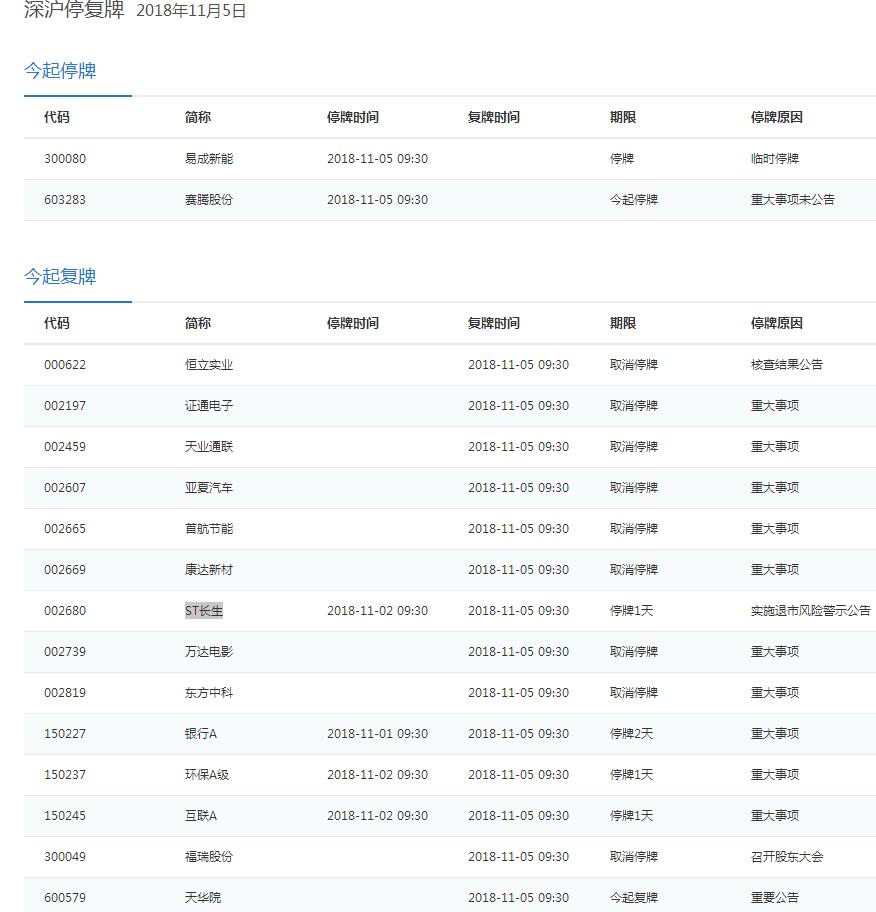Click the 今起停牌 section heading
The image size is (876, 912).
pyautogui.click(x=60, y=71)
